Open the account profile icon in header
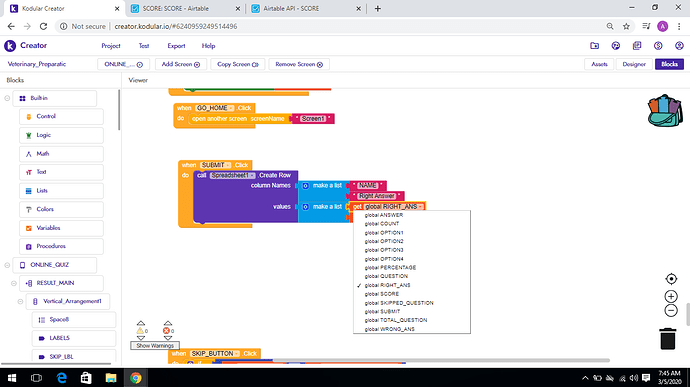690x387 pixels. point(679,46)
